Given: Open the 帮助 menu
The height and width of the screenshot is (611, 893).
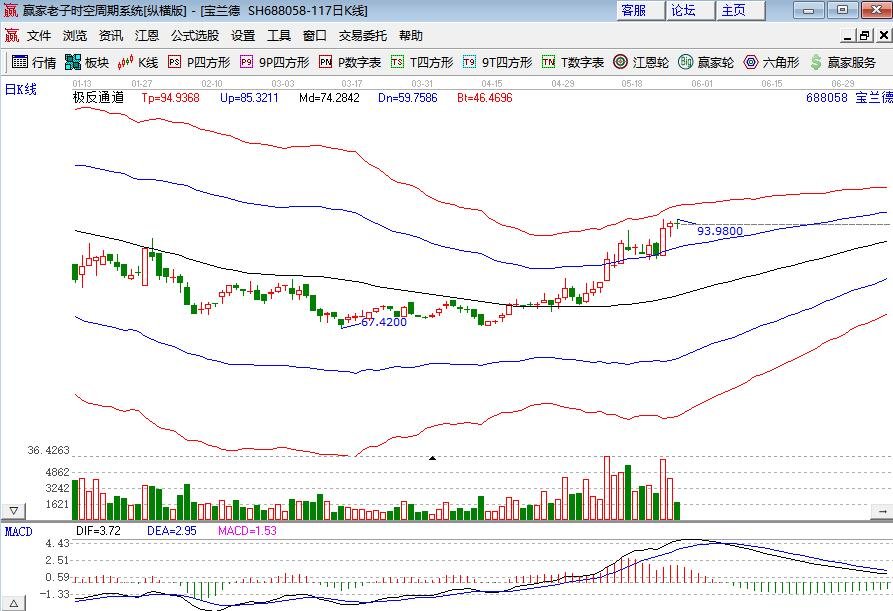Looking at the screenshot, I should [x=411, y=35].
